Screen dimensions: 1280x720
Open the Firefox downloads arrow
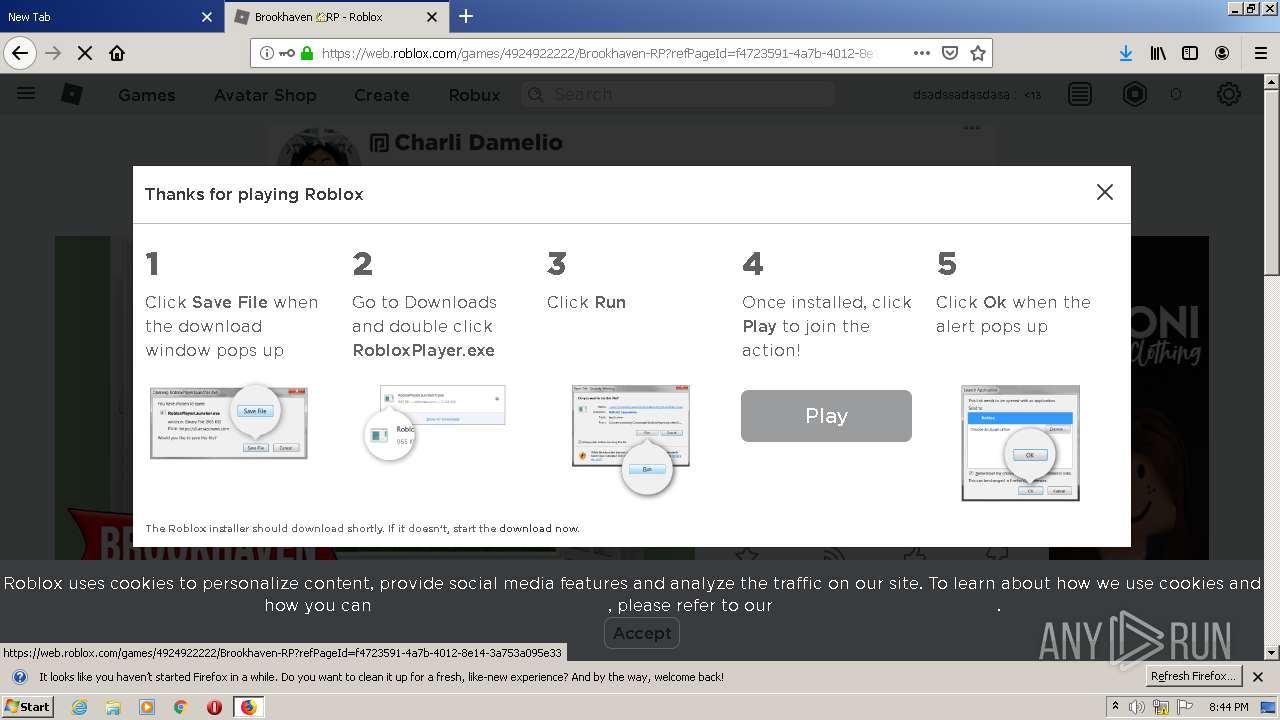coord(1126,53)
